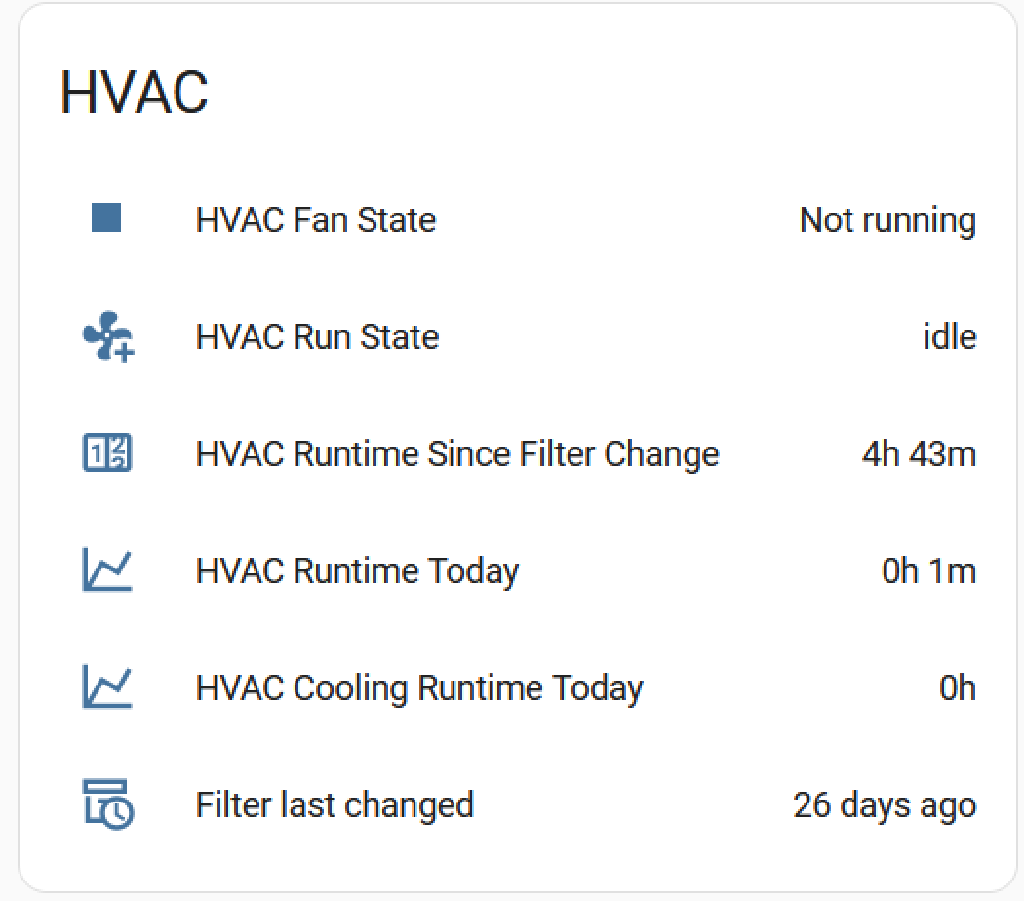Screen dimensions: 1024x901
Task: Open details for '4h 43m' runtime value
Action: pyautogui.click(x=917, y=453)
